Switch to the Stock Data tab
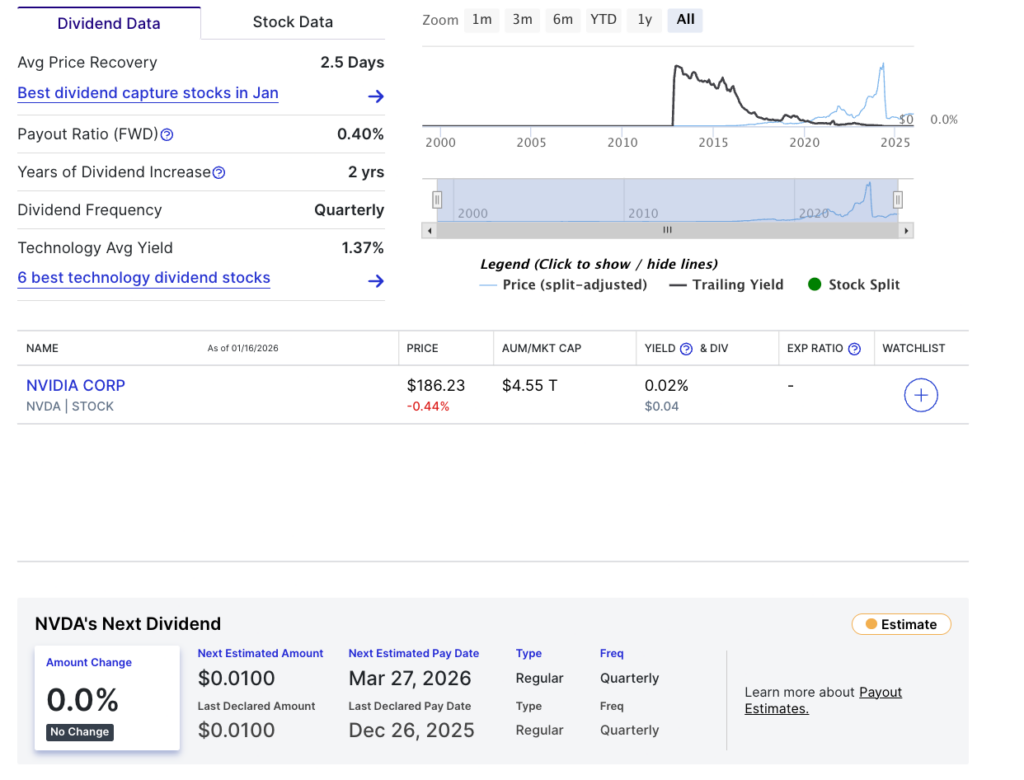 click(x=292, y=22)
